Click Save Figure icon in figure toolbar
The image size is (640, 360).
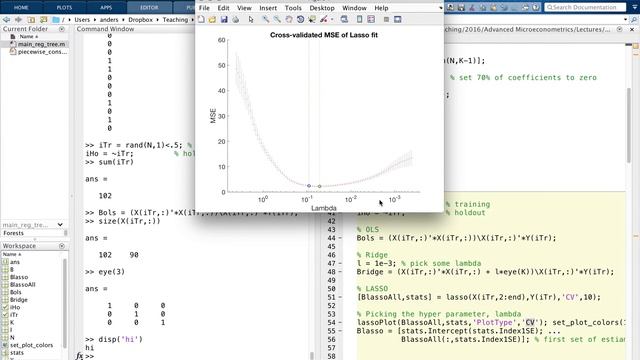[224, 19]
